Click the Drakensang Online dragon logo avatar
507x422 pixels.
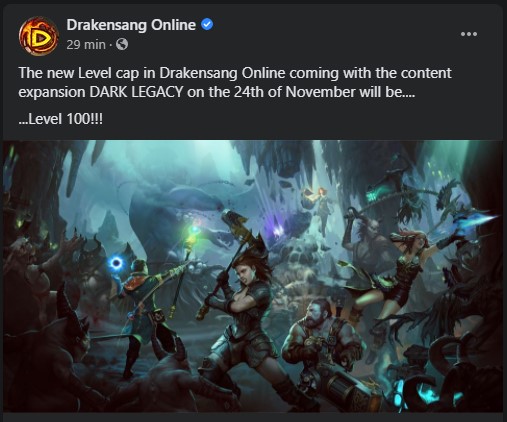click(x=39, y=36)
